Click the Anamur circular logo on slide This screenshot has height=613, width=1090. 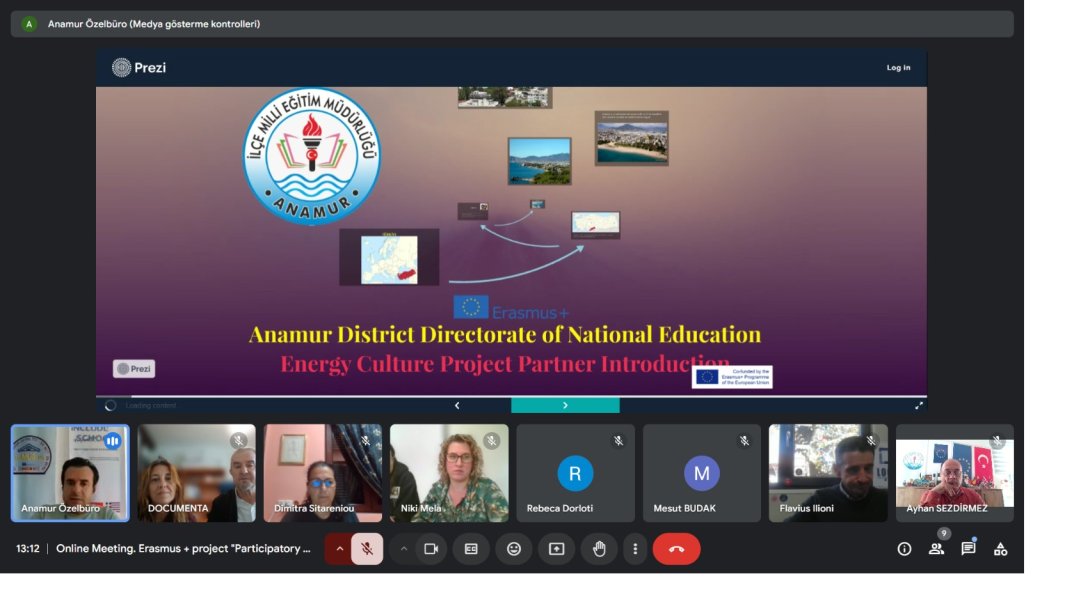coord(311,156)
